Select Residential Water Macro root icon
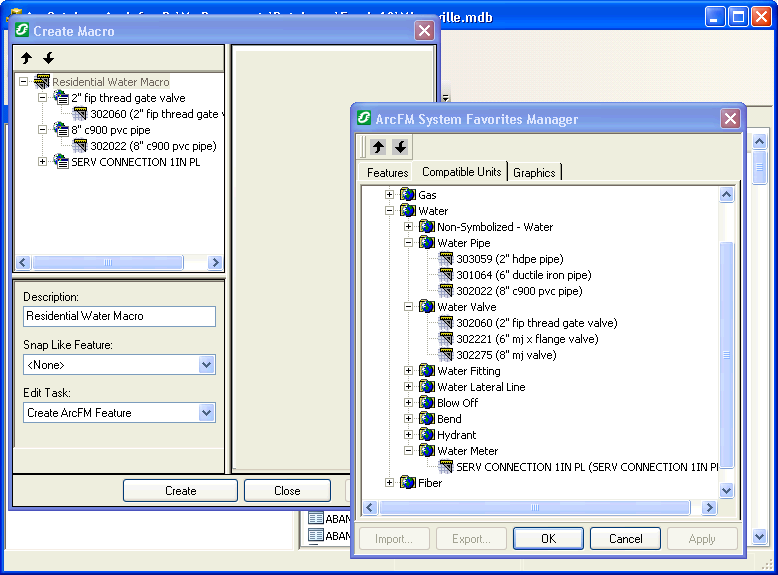 click(42, 82)
